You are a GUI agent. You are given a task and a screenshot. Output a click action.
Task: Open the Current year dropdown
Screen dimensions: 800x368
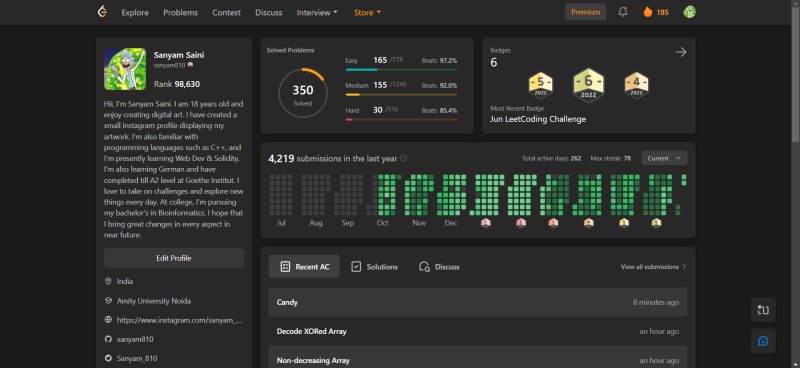[664, 158]
